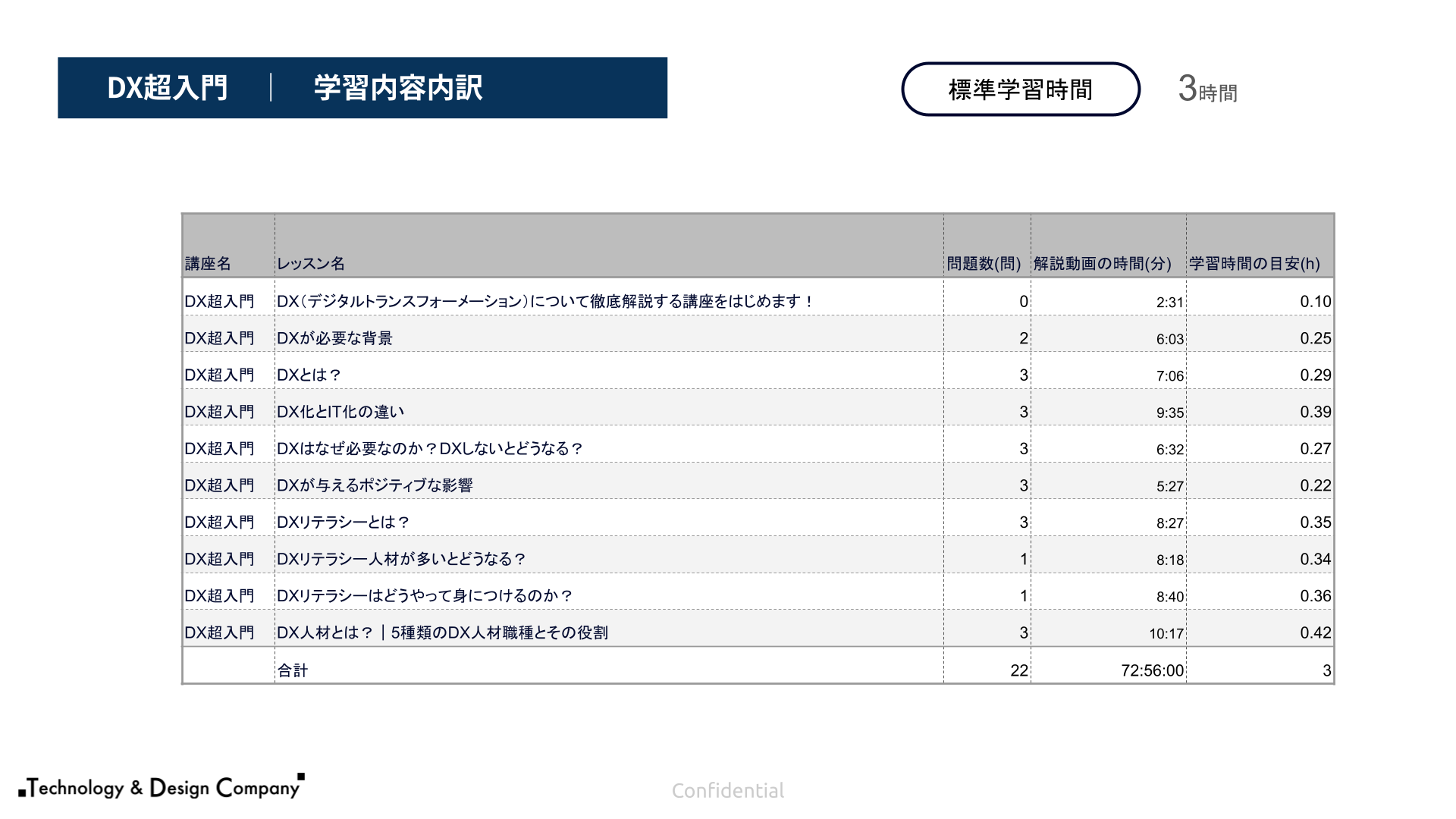Click video time 6:03

coord(1170,339)
